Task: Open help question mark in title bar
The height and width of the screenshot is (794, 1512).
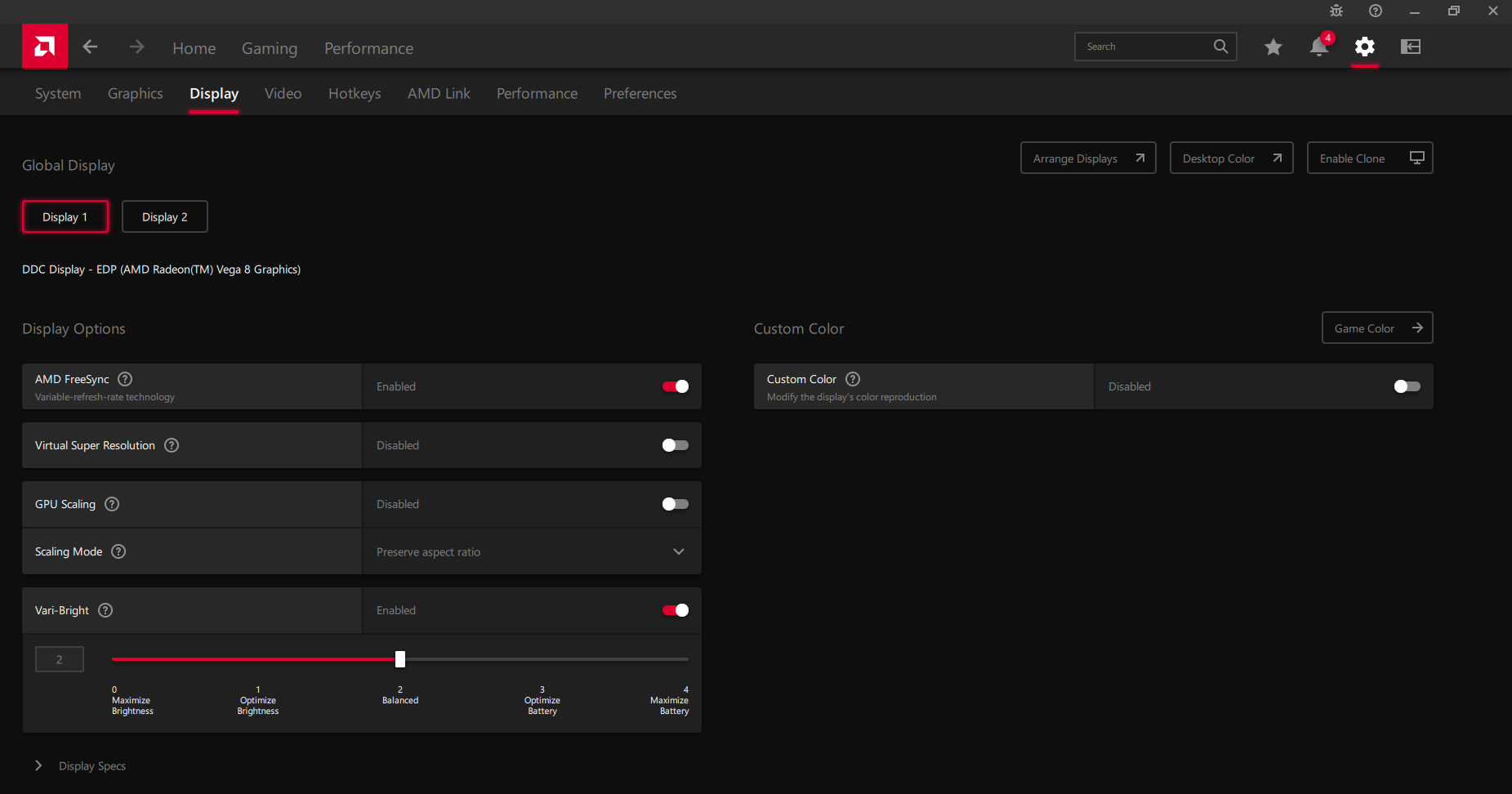Action: (1376, 11)
